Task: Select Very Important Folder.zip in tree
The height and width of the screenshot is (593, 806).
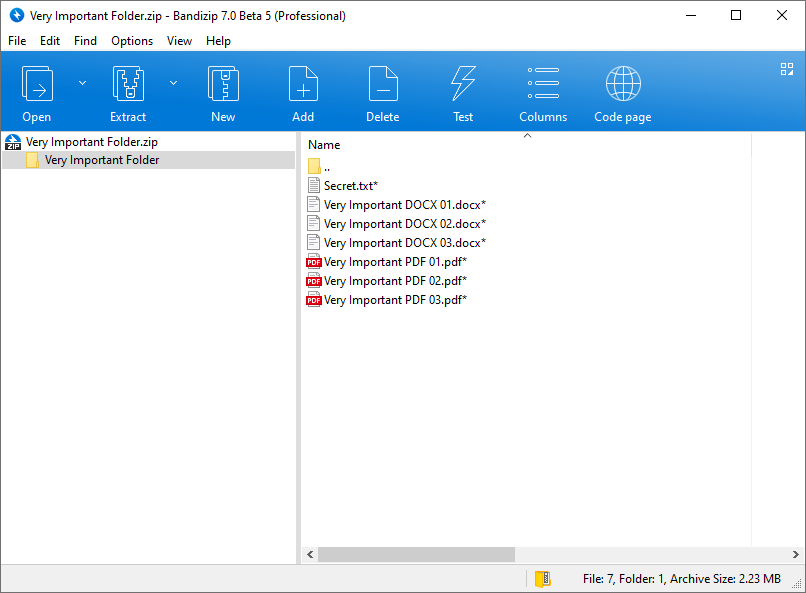Action: 91,142
